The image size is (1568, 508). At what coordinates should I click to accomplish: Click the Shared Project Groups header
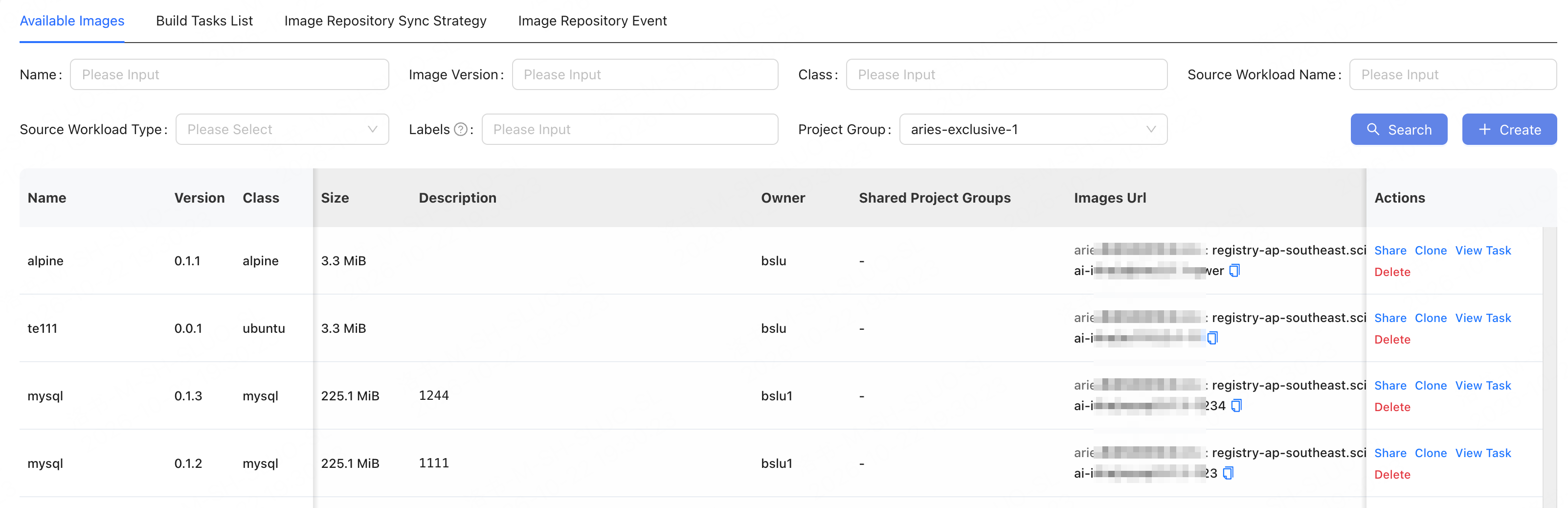click(934, 198)
